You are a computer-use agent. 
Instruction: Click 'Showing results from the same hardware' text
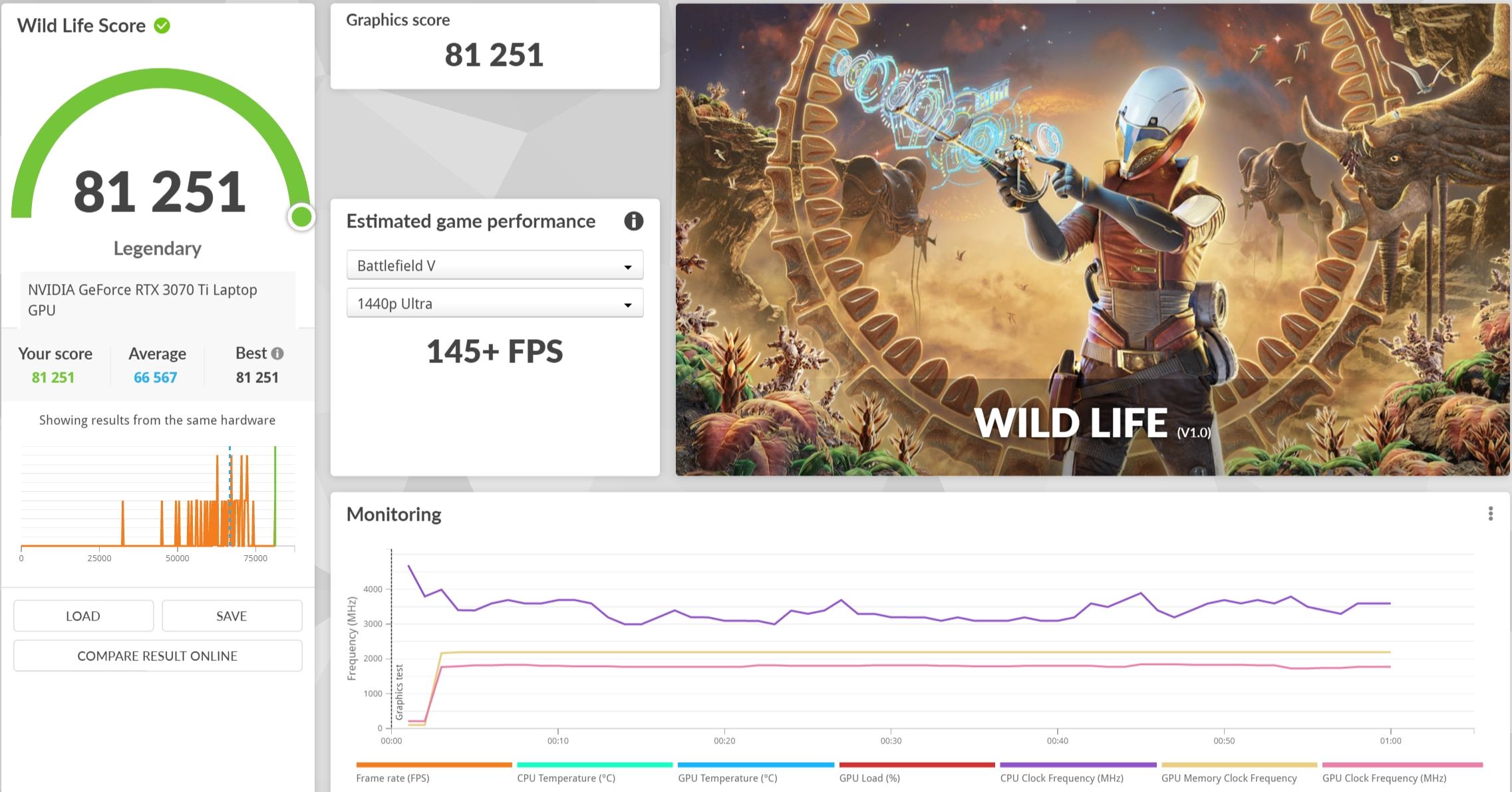click(x=157, y=420)
